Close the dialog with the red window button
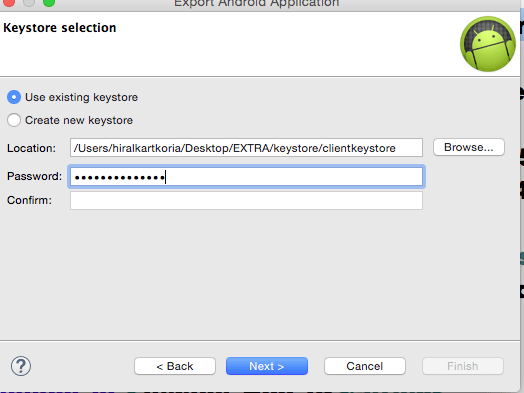Screen dimensions: 524x393 (9, 2)
